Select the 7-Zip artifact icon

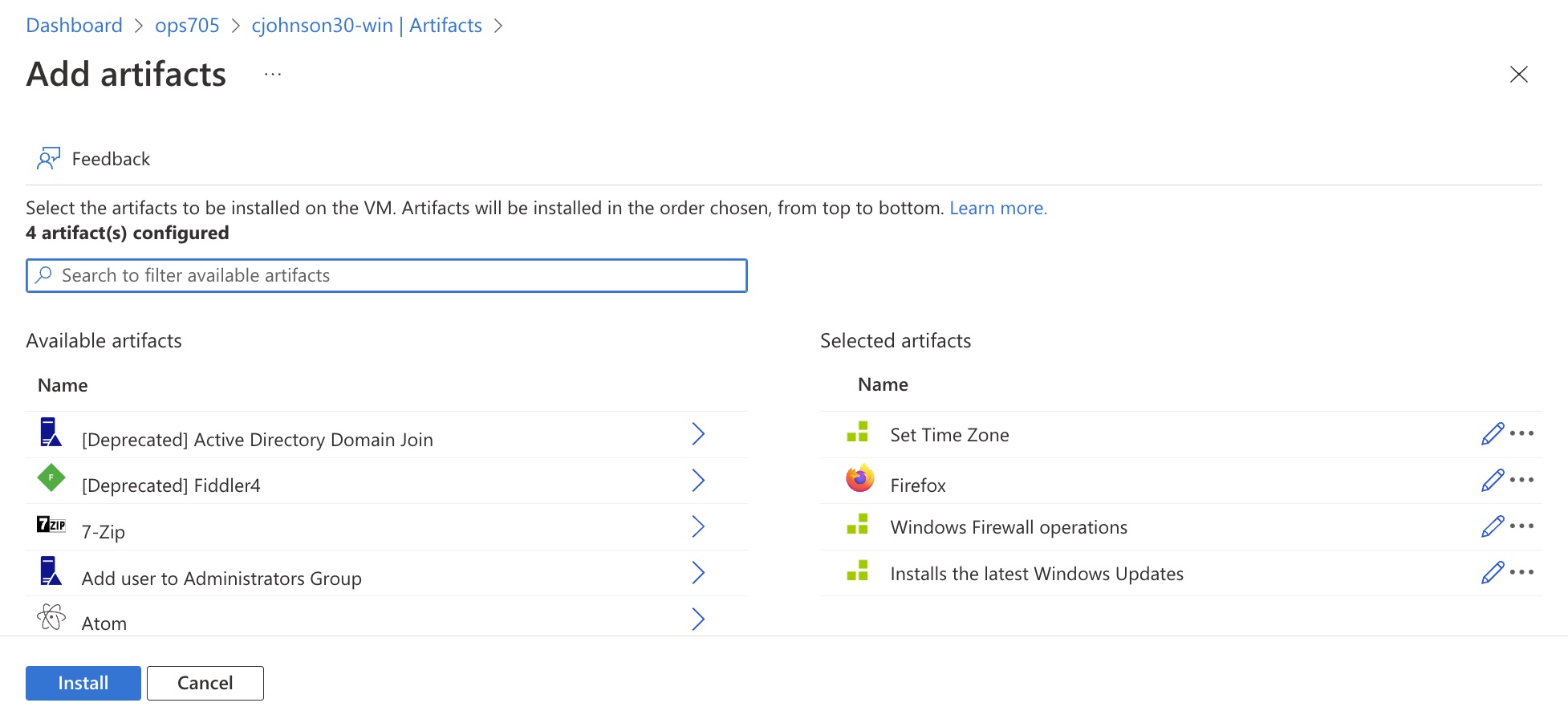51,525
